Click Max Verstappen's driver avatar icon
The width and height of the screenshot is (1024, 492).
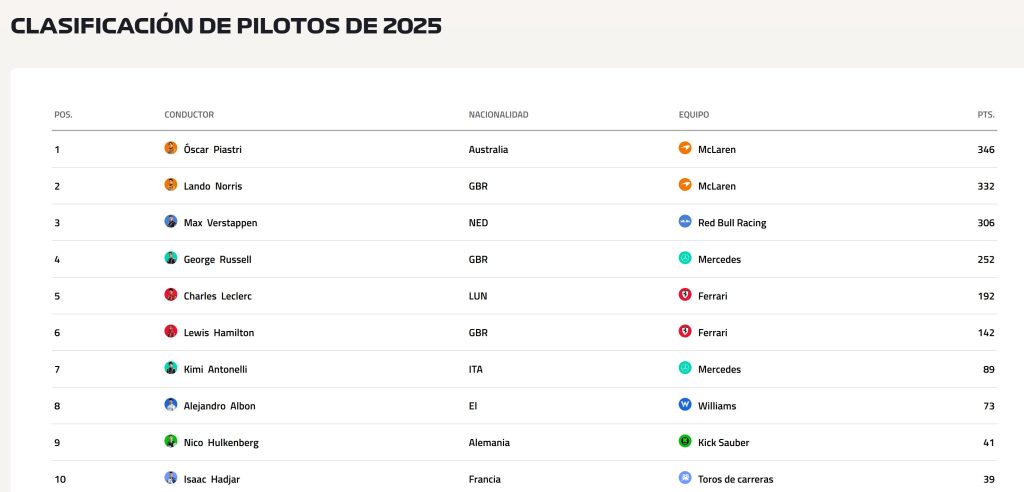point(171,222)
